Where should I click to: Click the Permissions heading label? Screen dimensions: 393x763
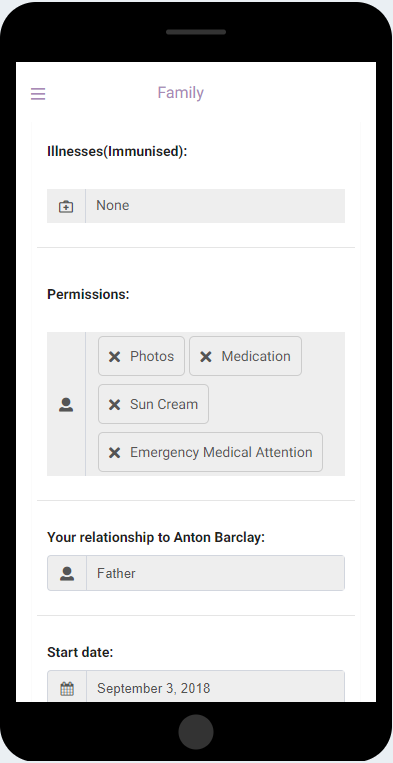click(x=88, y=294)
